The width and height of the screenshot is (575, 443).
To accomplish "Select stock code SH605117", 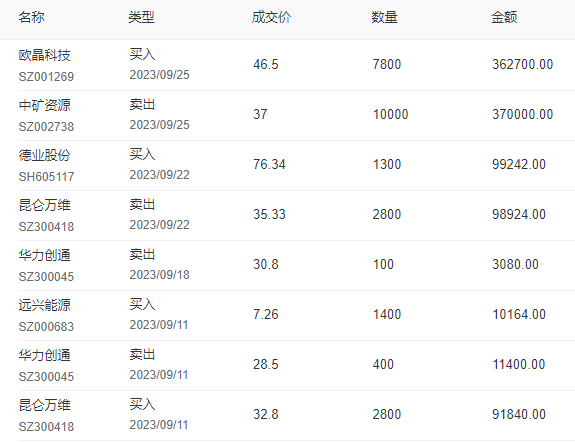I will [46, 177].
